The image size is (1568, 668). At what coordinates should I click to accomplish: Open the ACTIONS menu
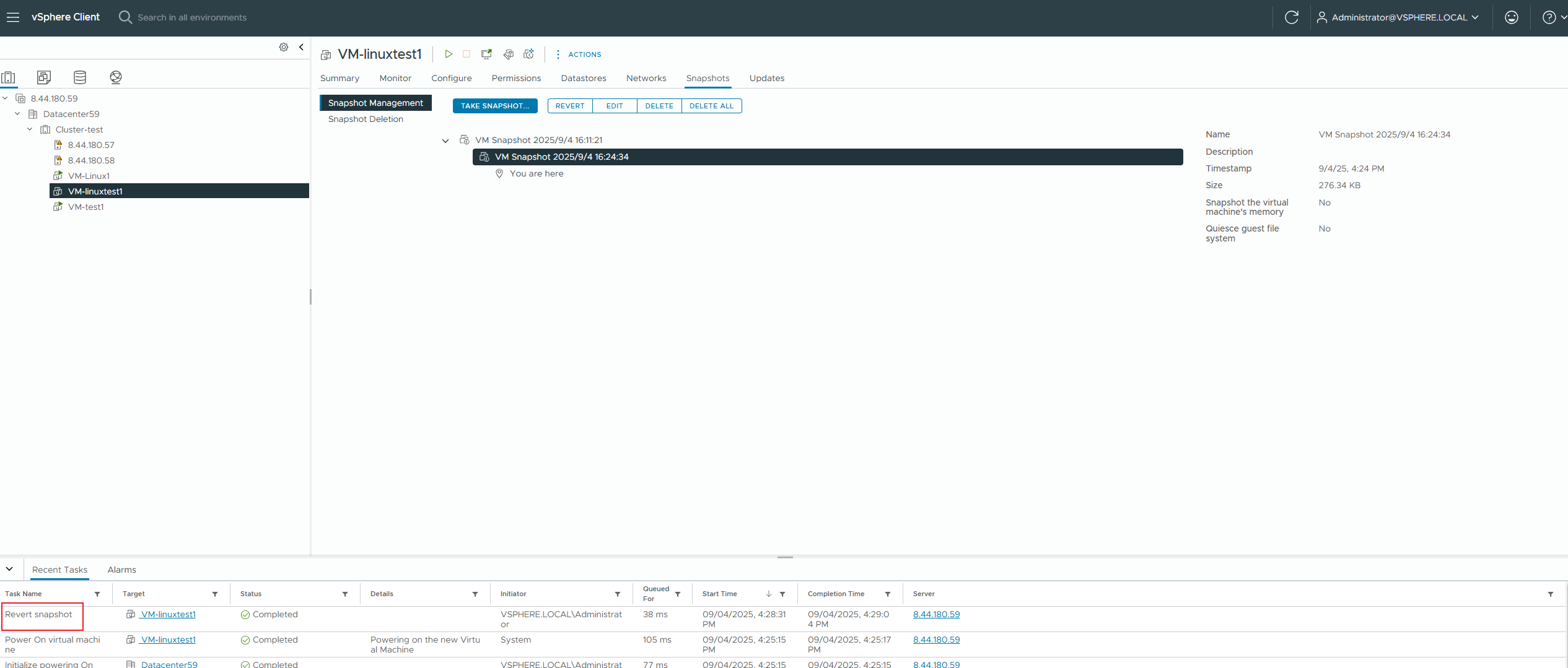[579, 54]
